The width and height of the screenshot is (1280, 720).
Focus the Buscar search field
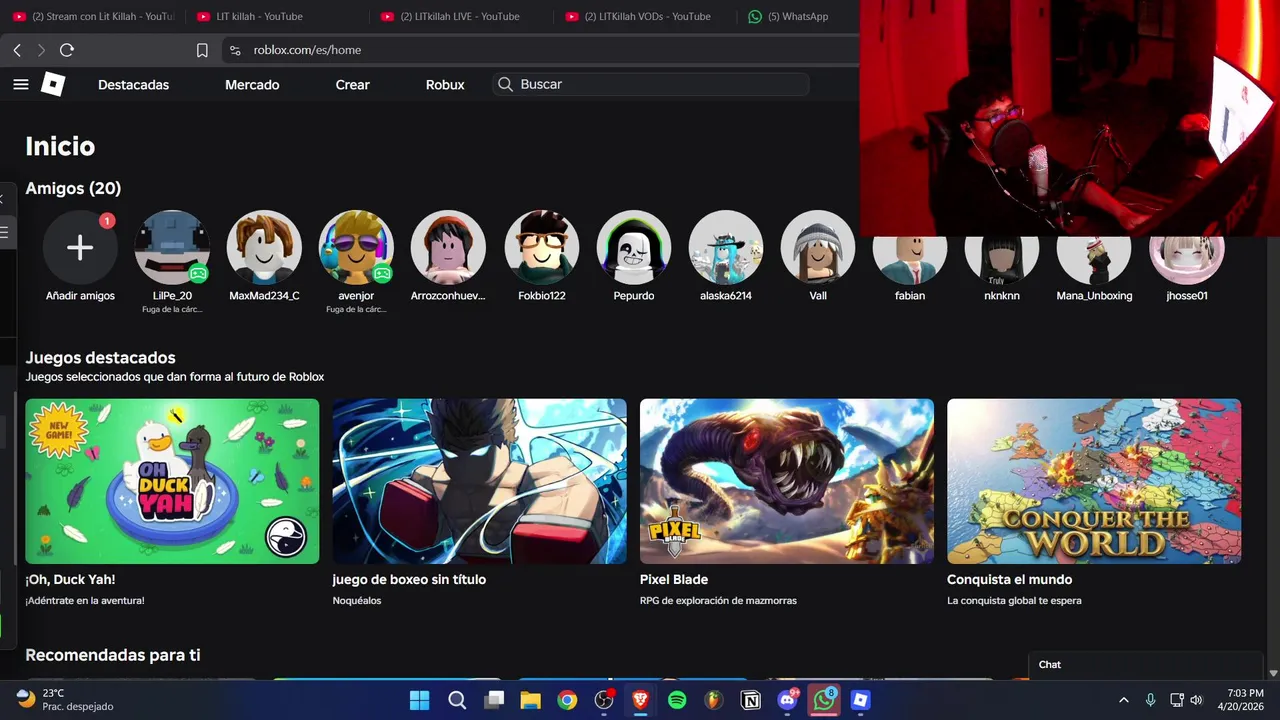click(x=650, y=84)
